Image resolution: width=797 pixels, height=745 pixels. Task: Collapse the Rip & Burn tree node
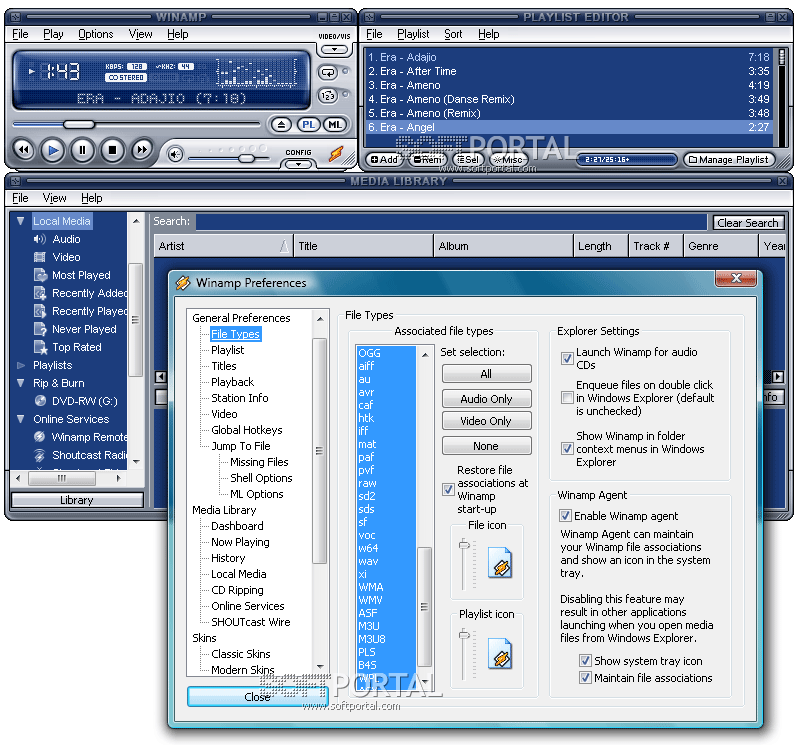pos(21,383)
